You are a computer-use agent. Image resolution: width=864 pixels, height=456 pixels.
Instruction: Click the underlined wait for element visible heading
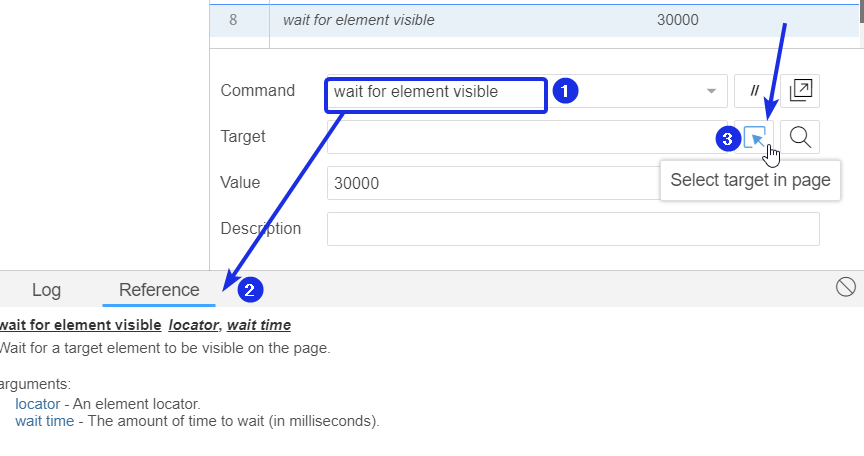(80, 325)
